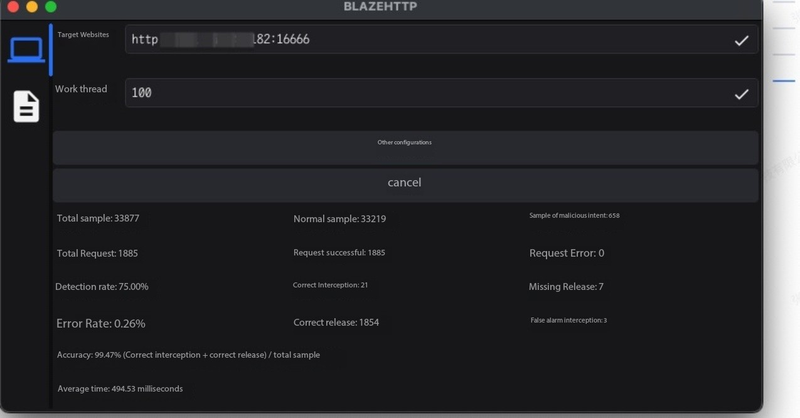
Task: Select the 'Accuracy: 99.47%' line
Action: point(188,355)
